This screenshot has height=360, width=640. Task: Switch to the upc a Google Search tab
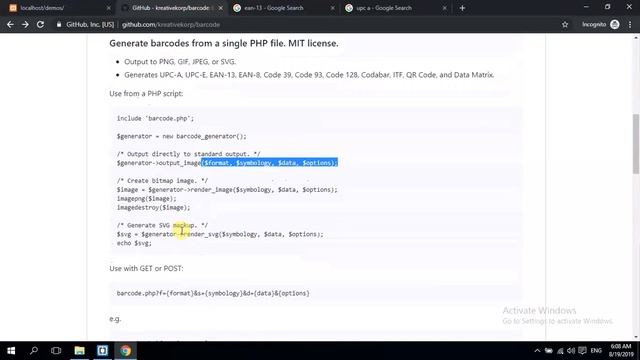[384, 8]
